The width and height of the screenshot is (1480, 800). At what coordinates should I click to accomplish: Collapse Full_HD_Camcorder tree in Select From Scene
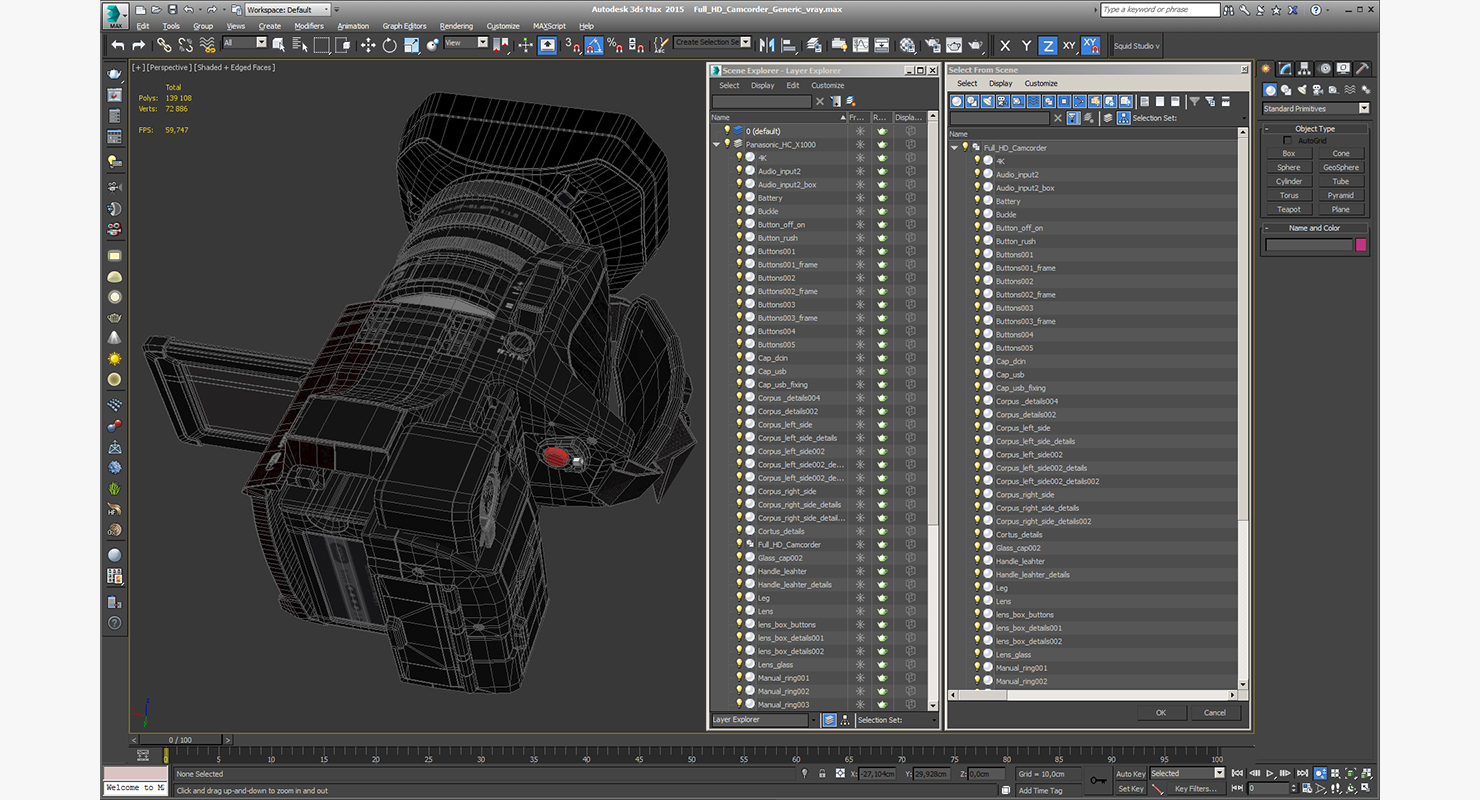tap(954, 148)
